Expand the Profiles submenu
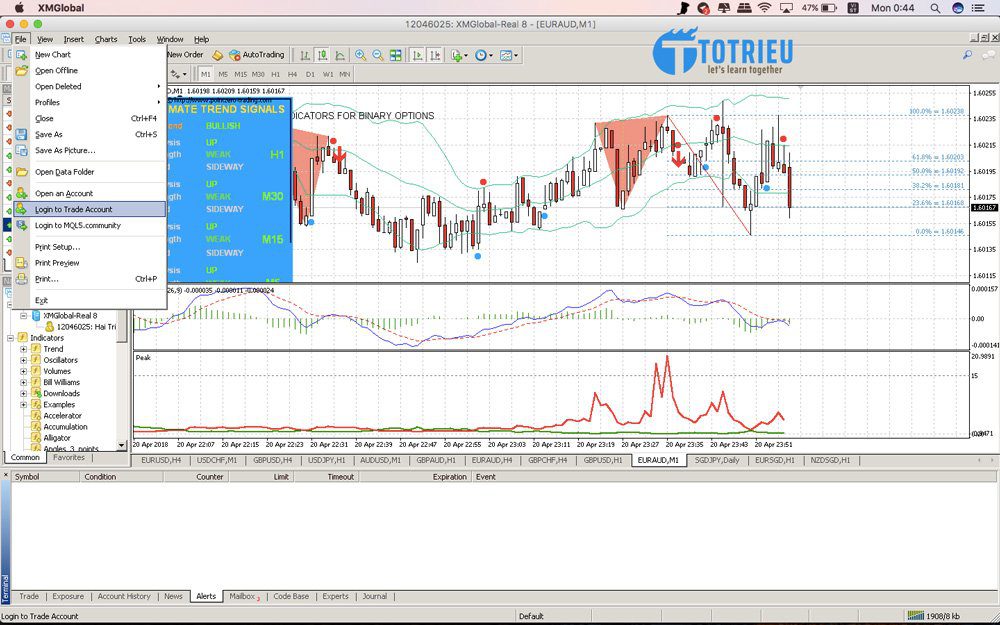This screenshot has height=625, width=1000. point(90,103)
